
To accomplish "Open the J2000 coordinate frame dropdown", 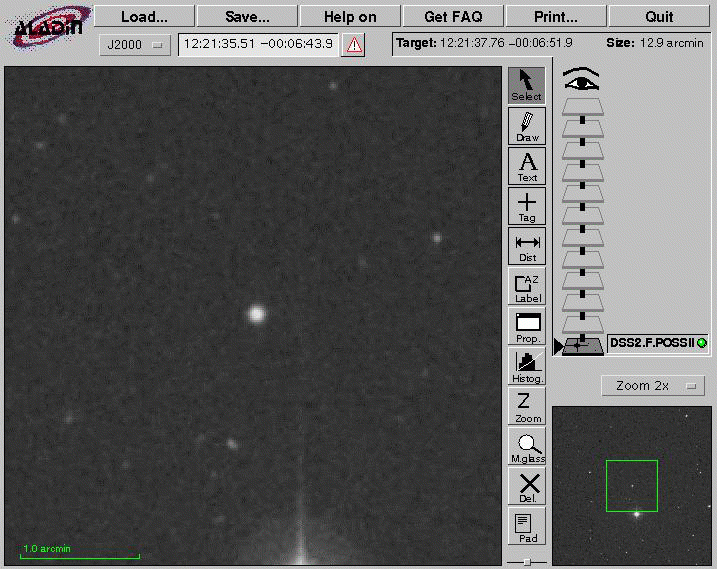I will pyautogui.click(x=134, y=45).
